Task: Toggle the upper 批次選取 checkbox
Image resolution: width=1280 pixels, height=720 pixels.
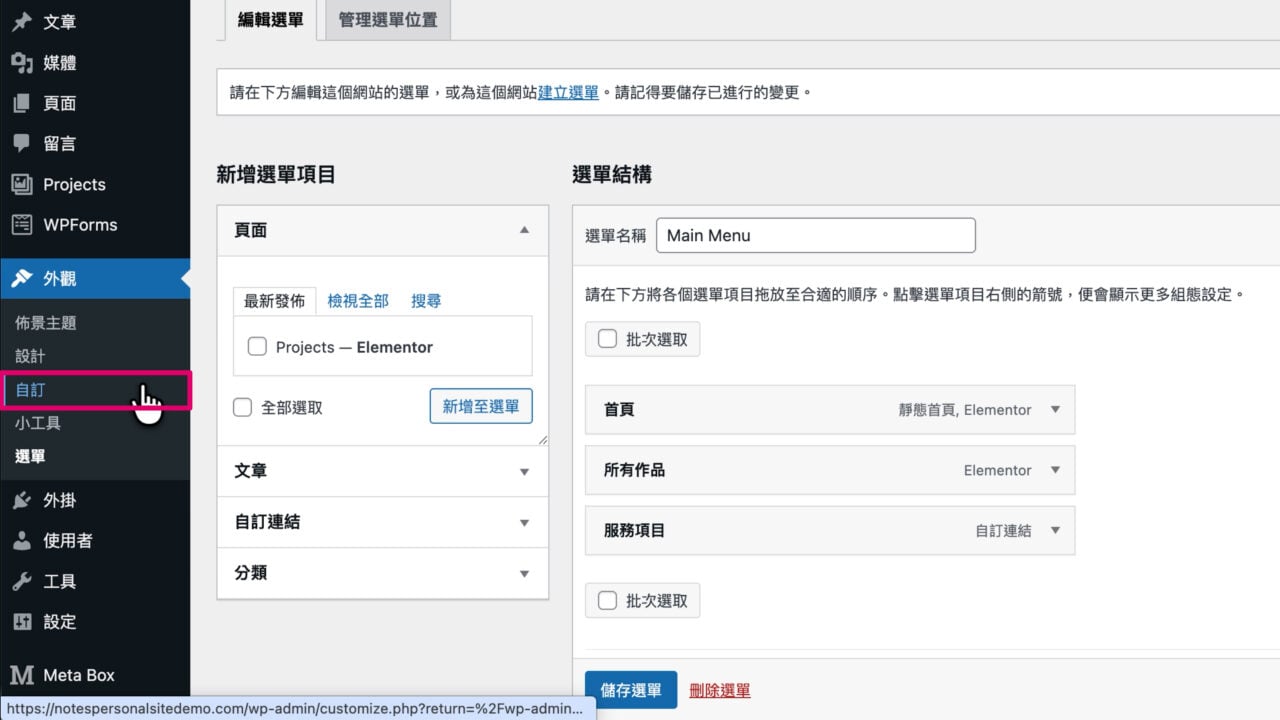Action: coord(607,339)
